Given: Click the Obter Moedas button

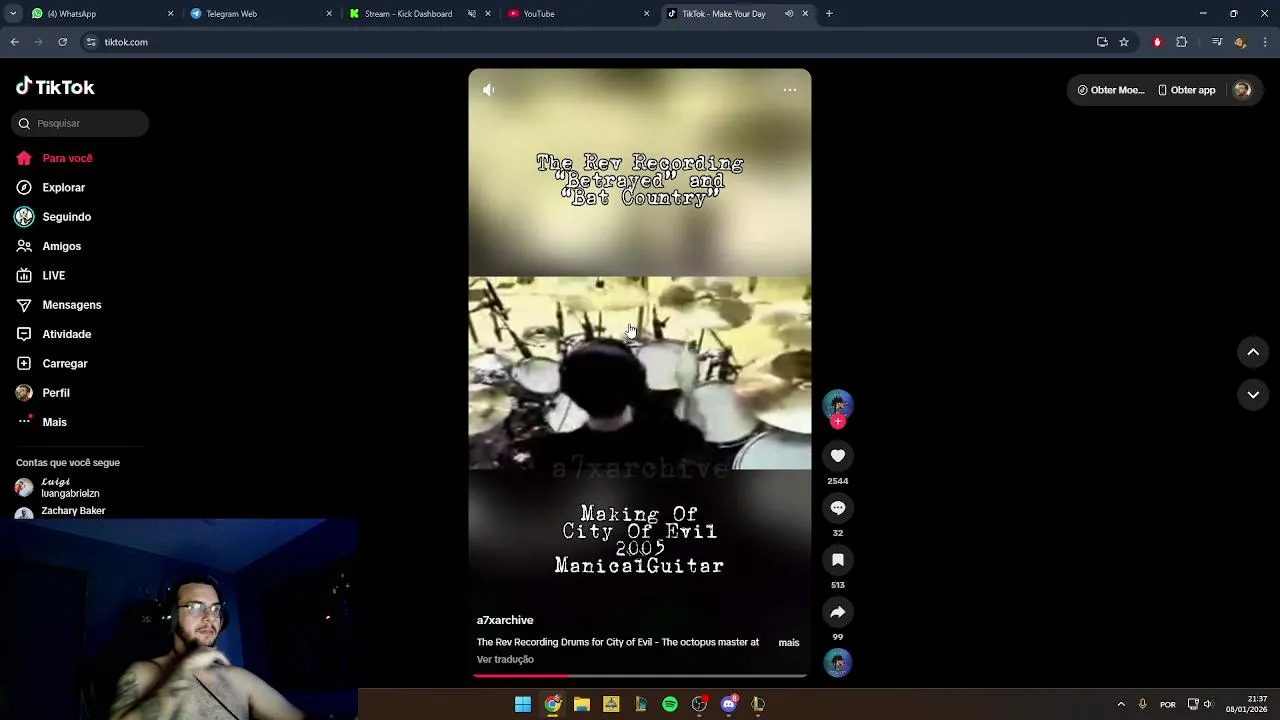Looking at the screenshot, I should (1111, 90).
